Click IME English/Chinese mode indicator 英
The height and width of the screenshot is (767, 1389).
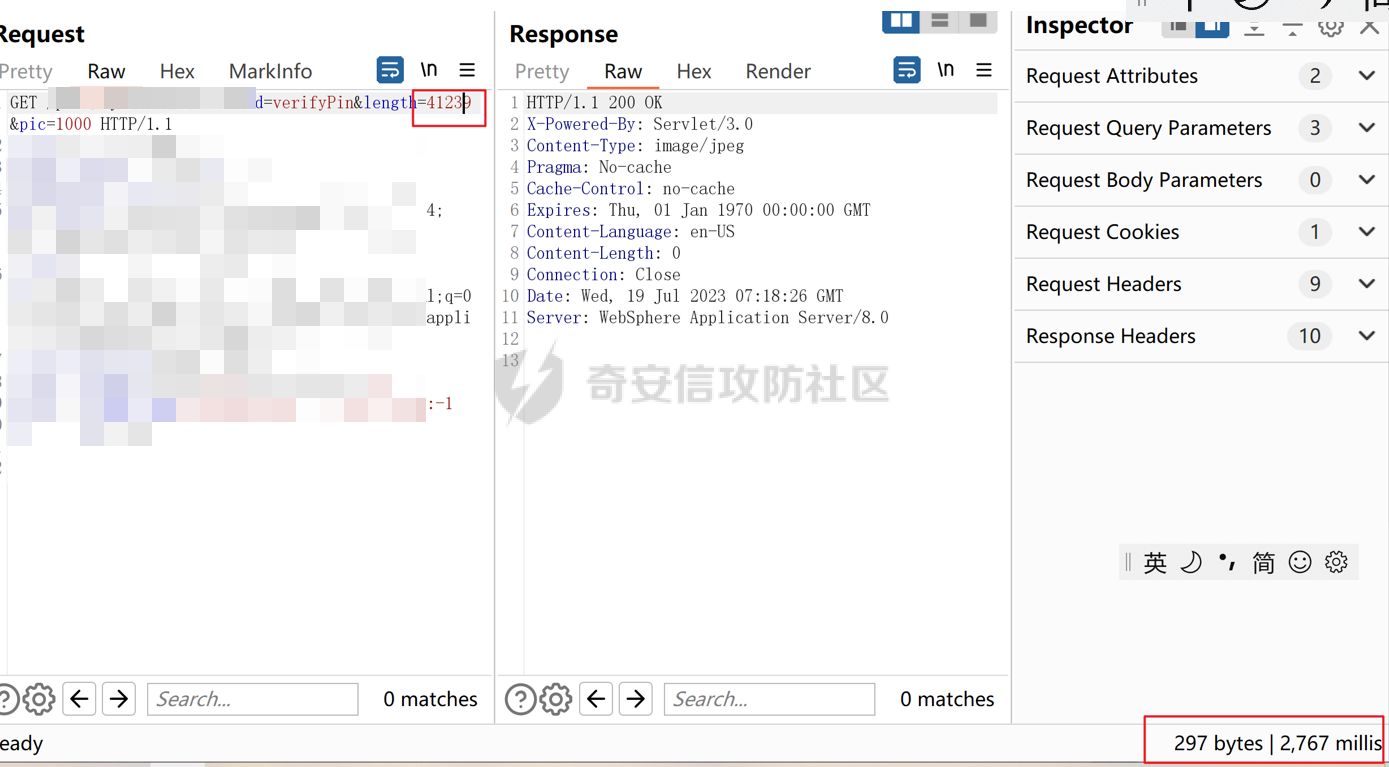[x=1155, y=562]
